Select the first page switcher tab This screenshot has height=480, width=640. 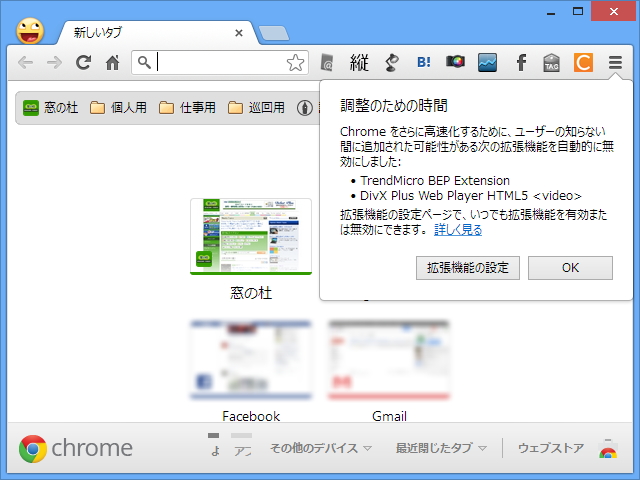(214, 445)
